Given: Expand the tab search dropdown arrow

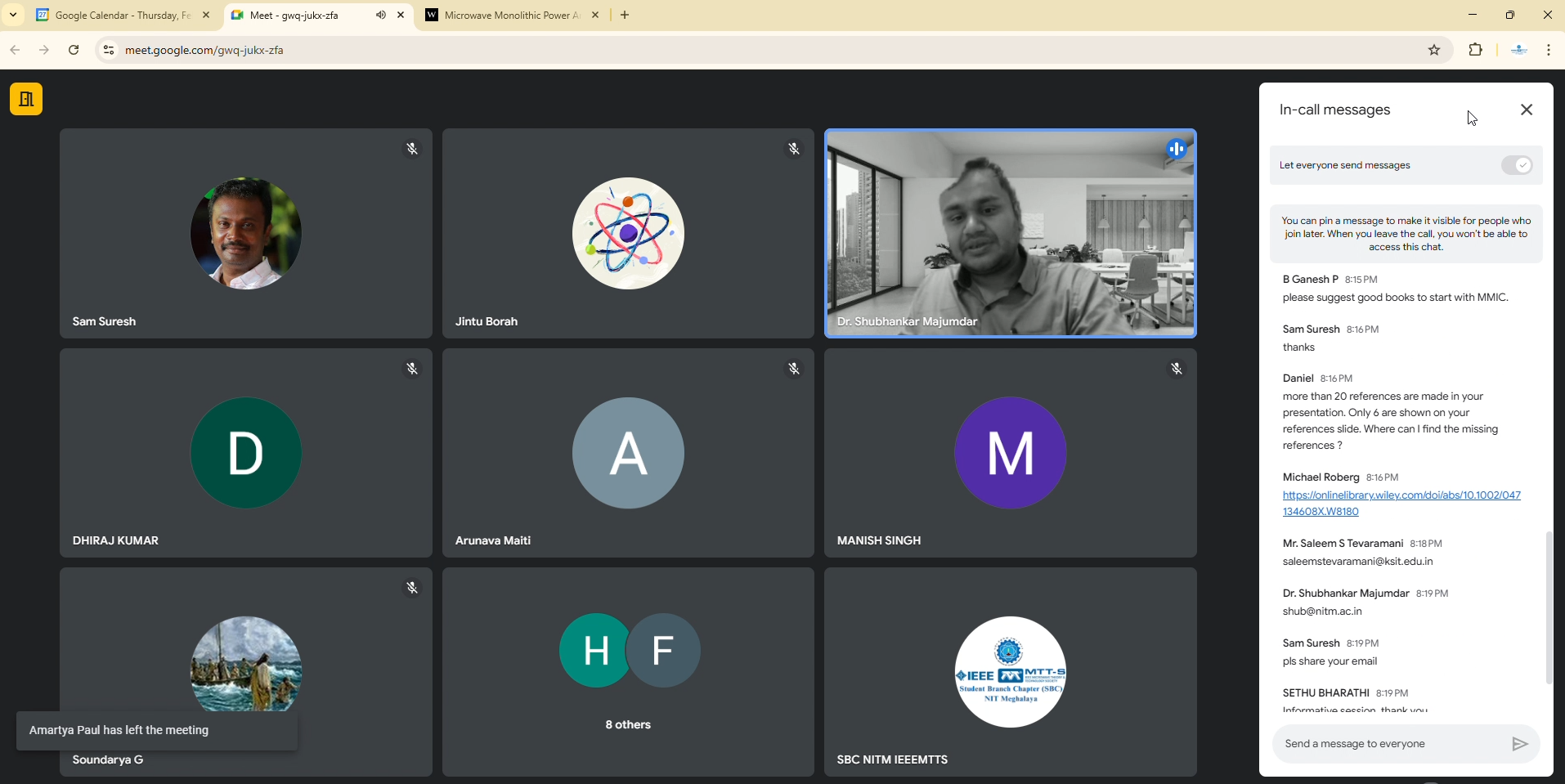Looking at the screenshot, I should pos(13,16).
